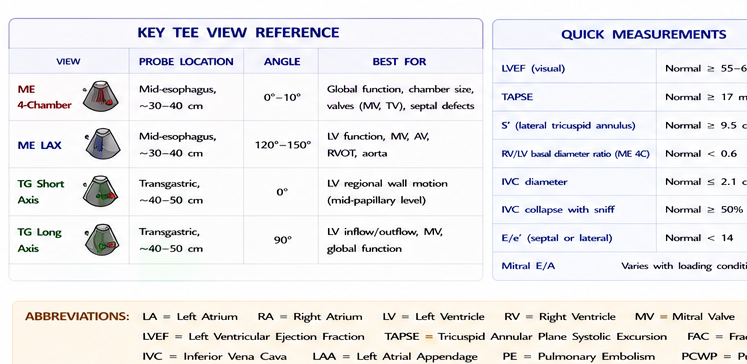Select the QUICK MEASUREMENTS title

pyautogui.click(x=644, y=34)
